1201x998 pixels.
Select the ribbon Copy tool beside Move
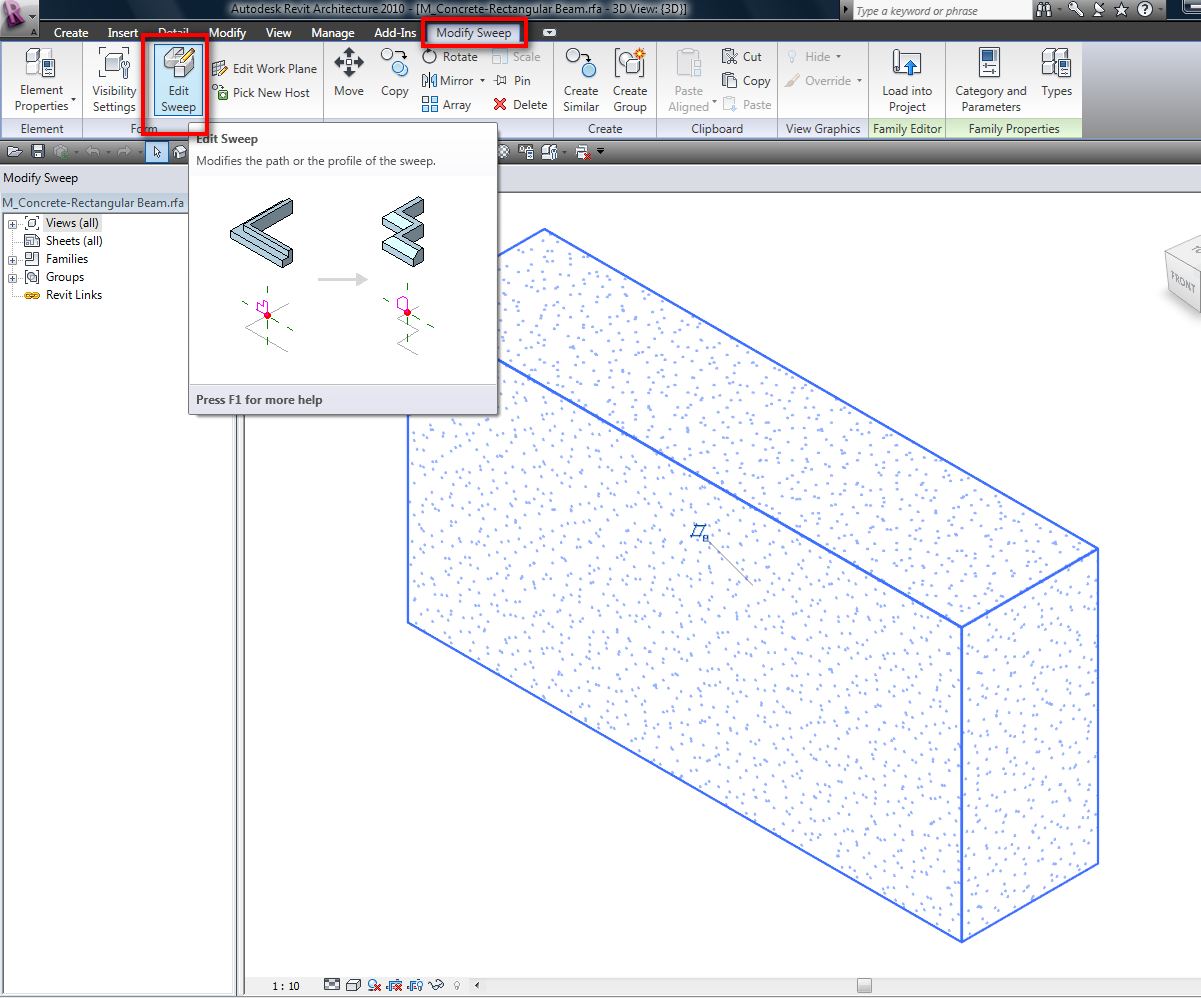click(x=395, y=72)
